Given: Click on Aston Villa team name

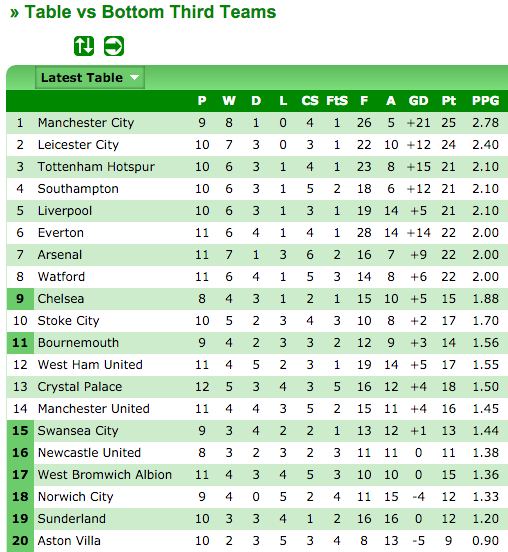Looking at the screenshot, I should (69, 541).
